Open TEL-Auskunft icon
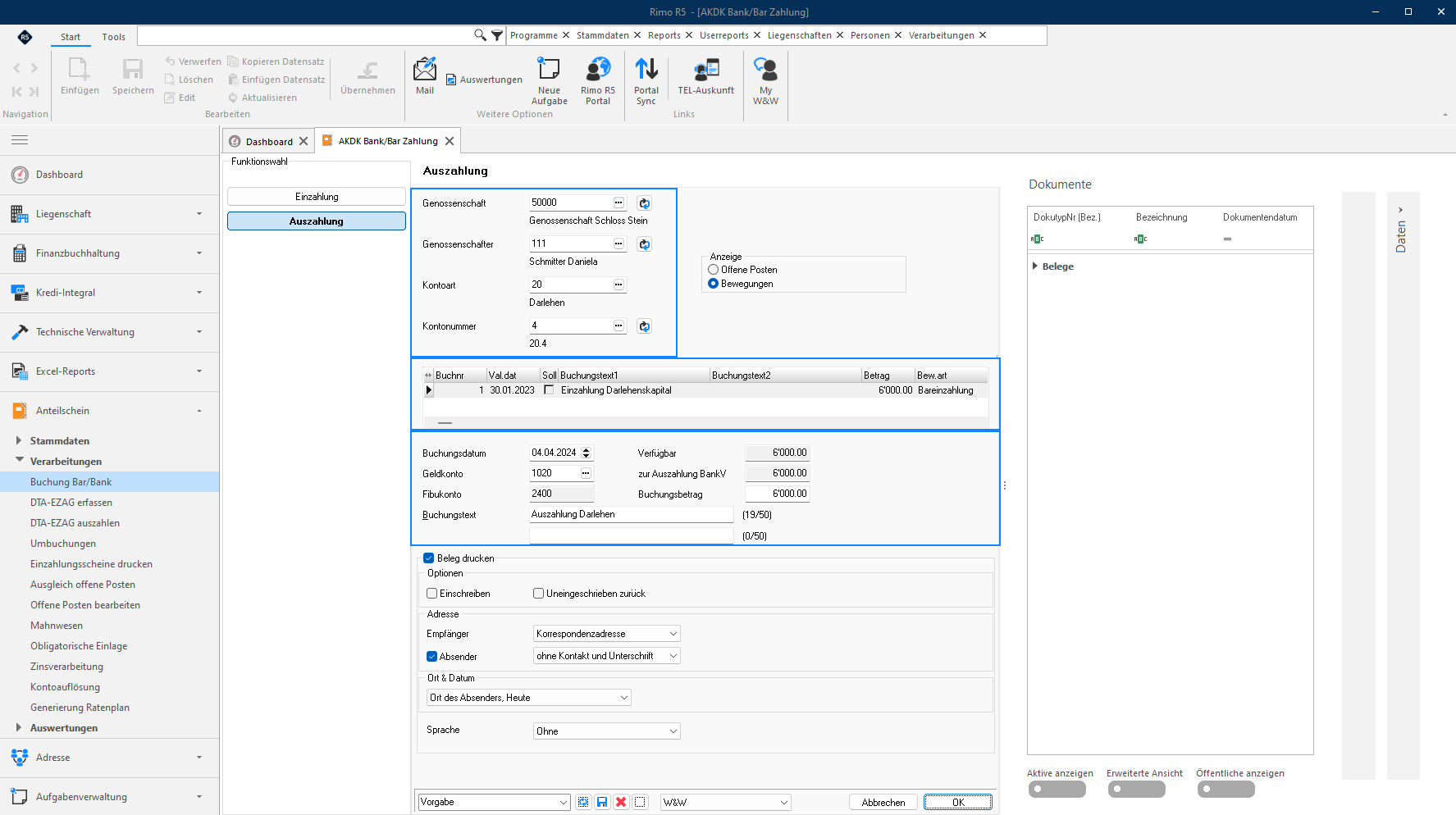 click(705, 69)
